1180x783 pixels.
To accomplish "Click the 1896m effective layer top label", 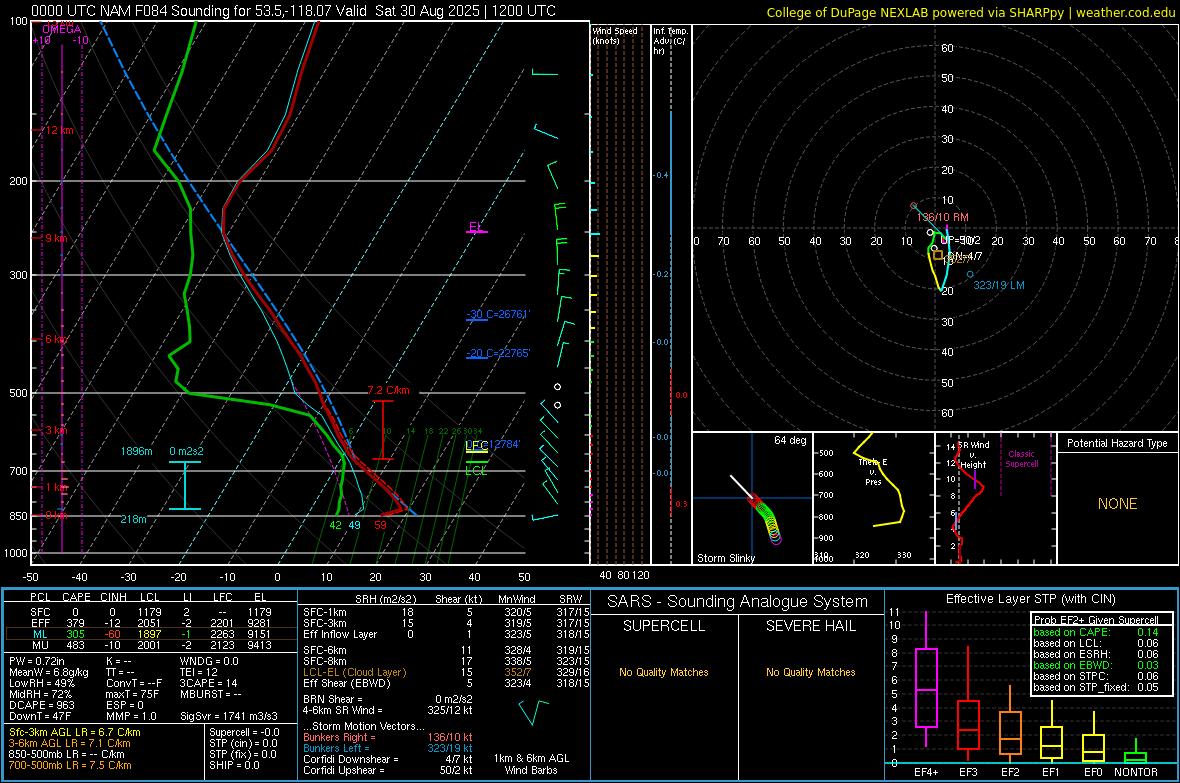I will (136, 451).
